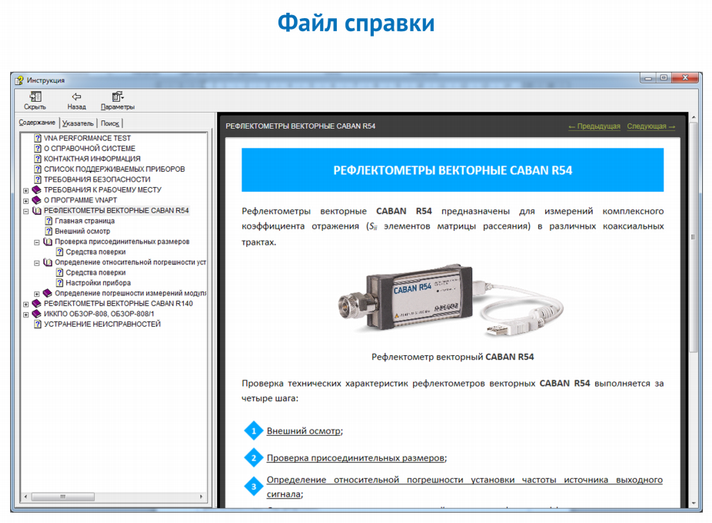Click the page icon beside СПИСОК ПОДДЕРЖИВАЕМЫХ ПРИБОРОВ
Screen dimensions: 712x523
[38, 169]
